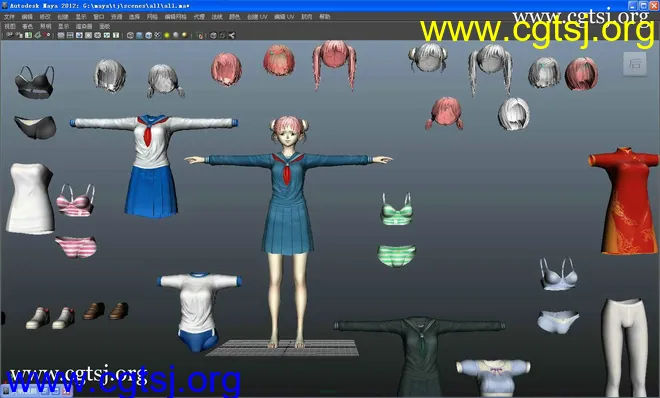Select the T-pose girl character model

click(288, 231)
